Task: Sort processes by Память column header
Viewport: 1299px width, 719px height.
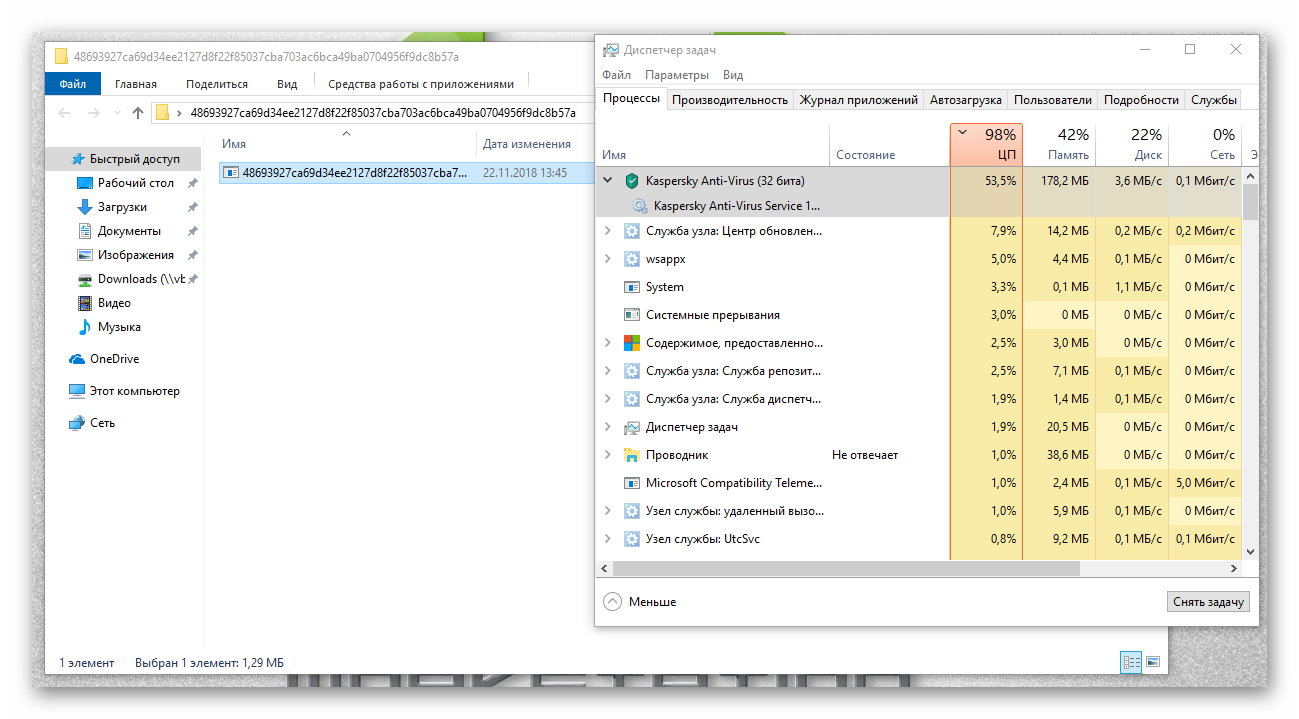Action: pyautogui.click(x=1060, y=144)
